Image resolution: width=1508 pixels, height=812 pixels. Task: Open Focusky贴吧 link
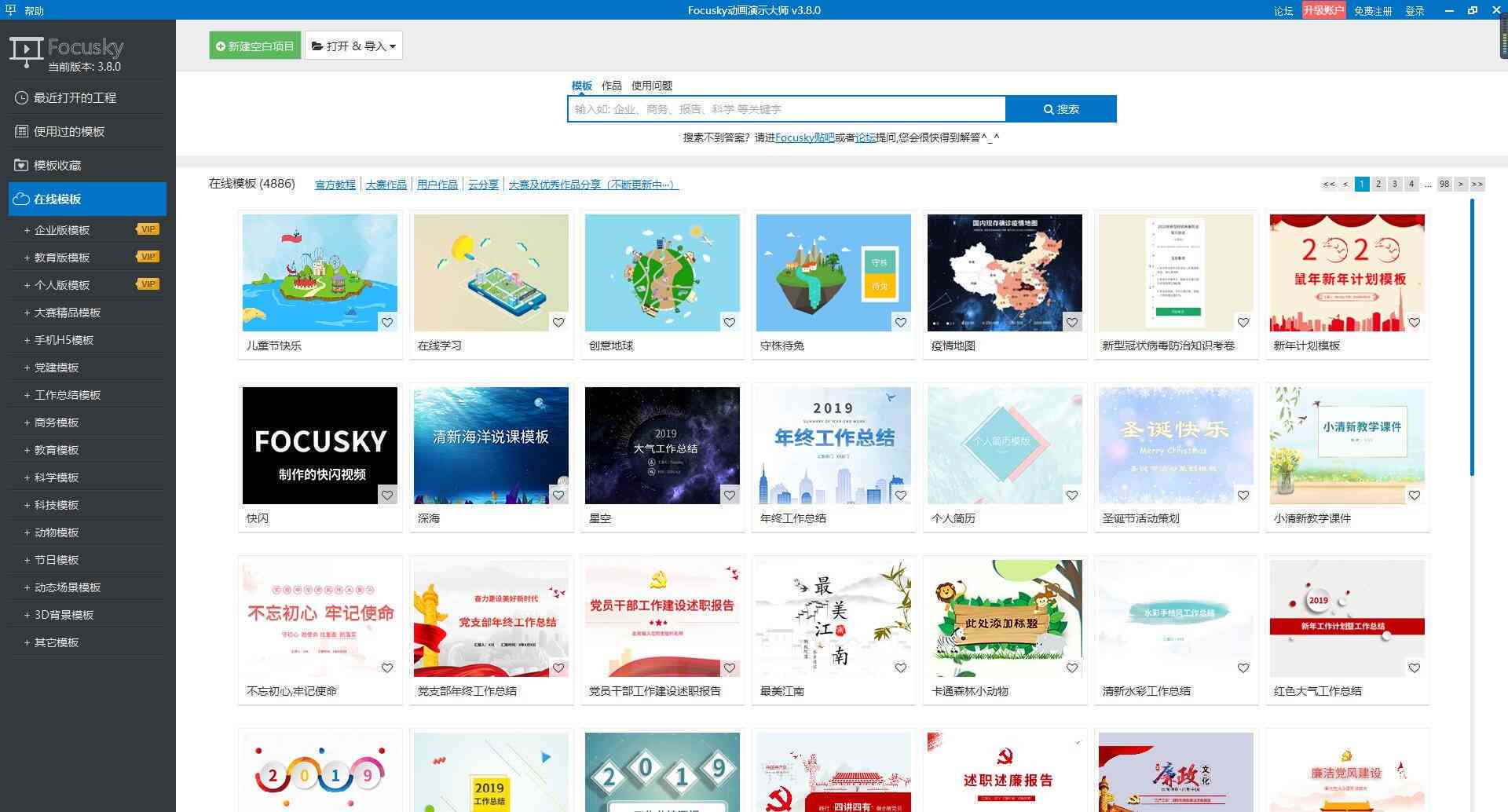pos(805,137)
